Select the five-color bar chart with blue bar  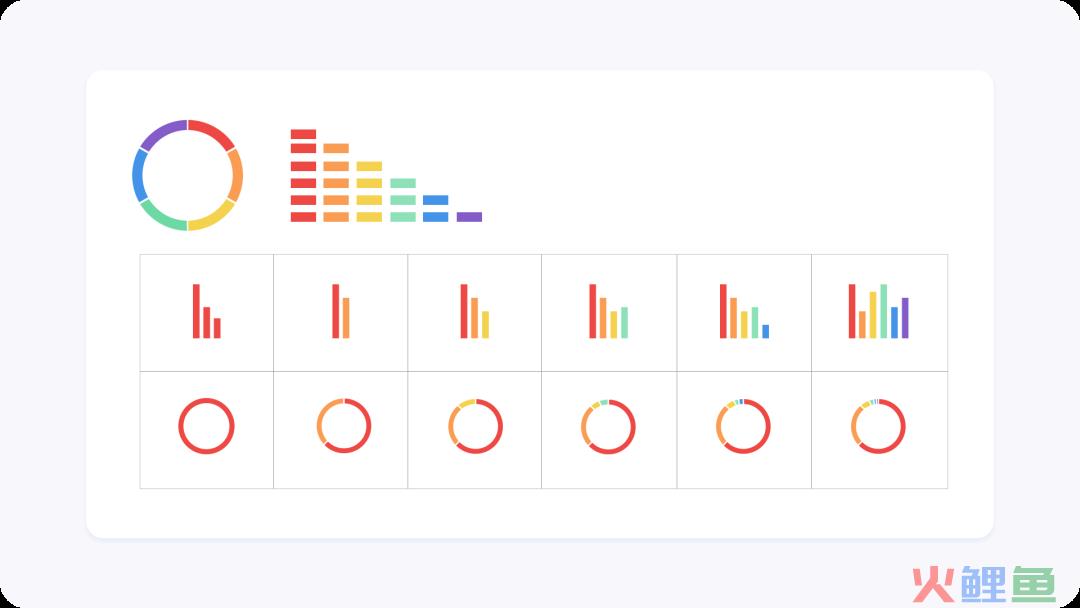(x=745, y=311)
